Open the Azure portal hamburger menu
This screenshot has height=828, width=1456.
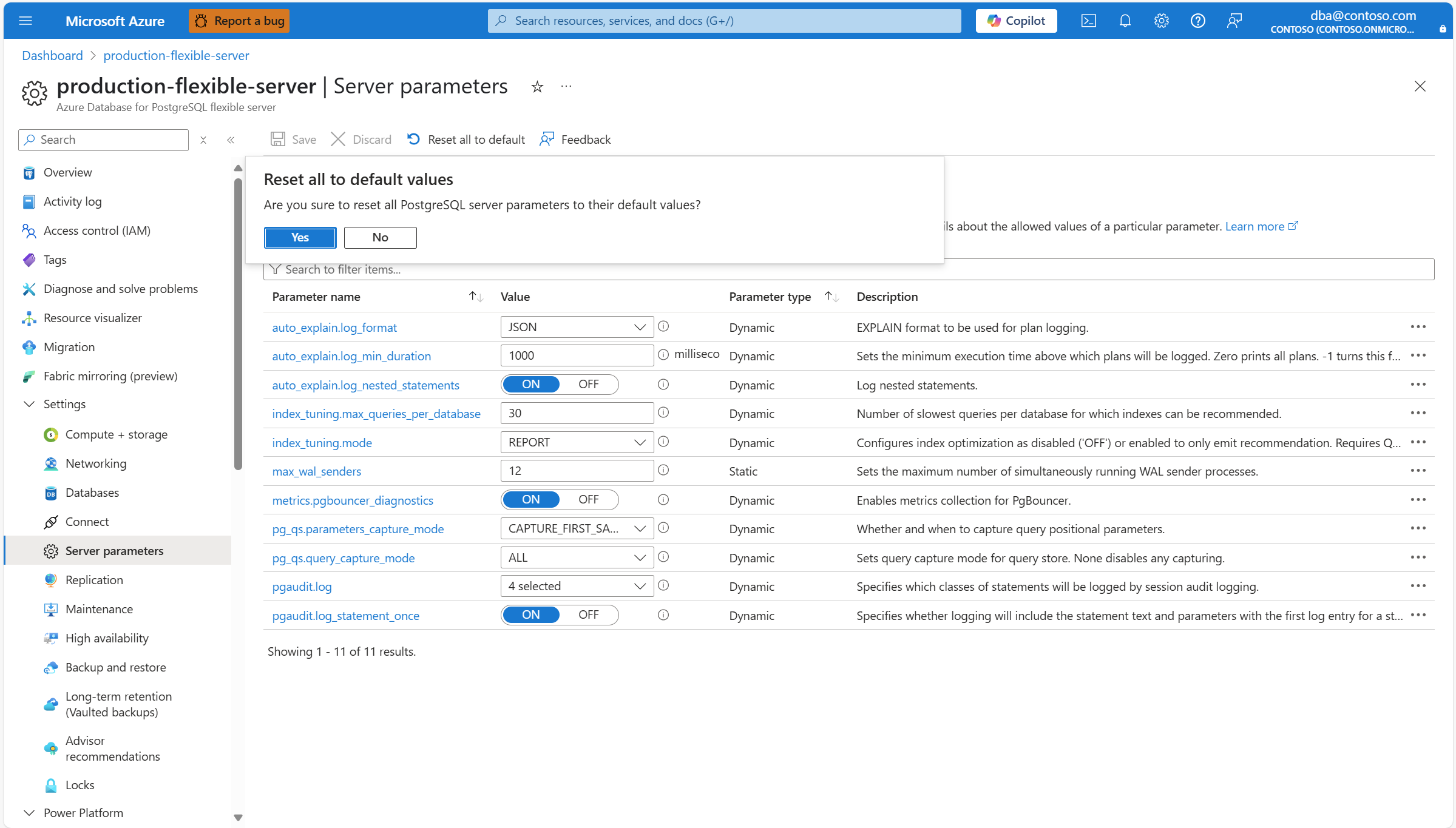point(25,21)
